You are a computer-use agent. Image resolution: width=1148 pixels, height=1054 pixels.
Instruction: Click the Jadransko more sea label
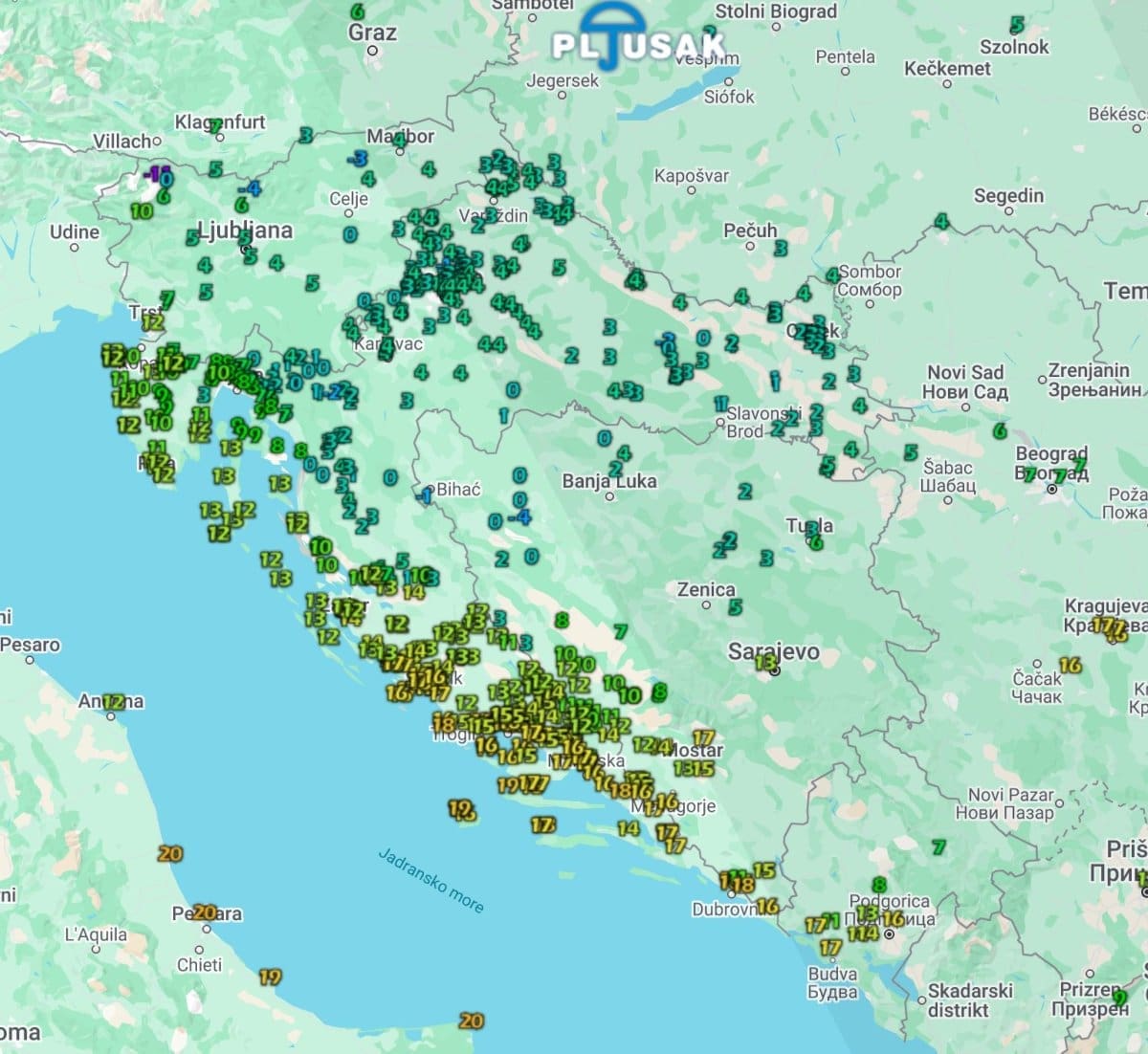[x=430, y=880]
